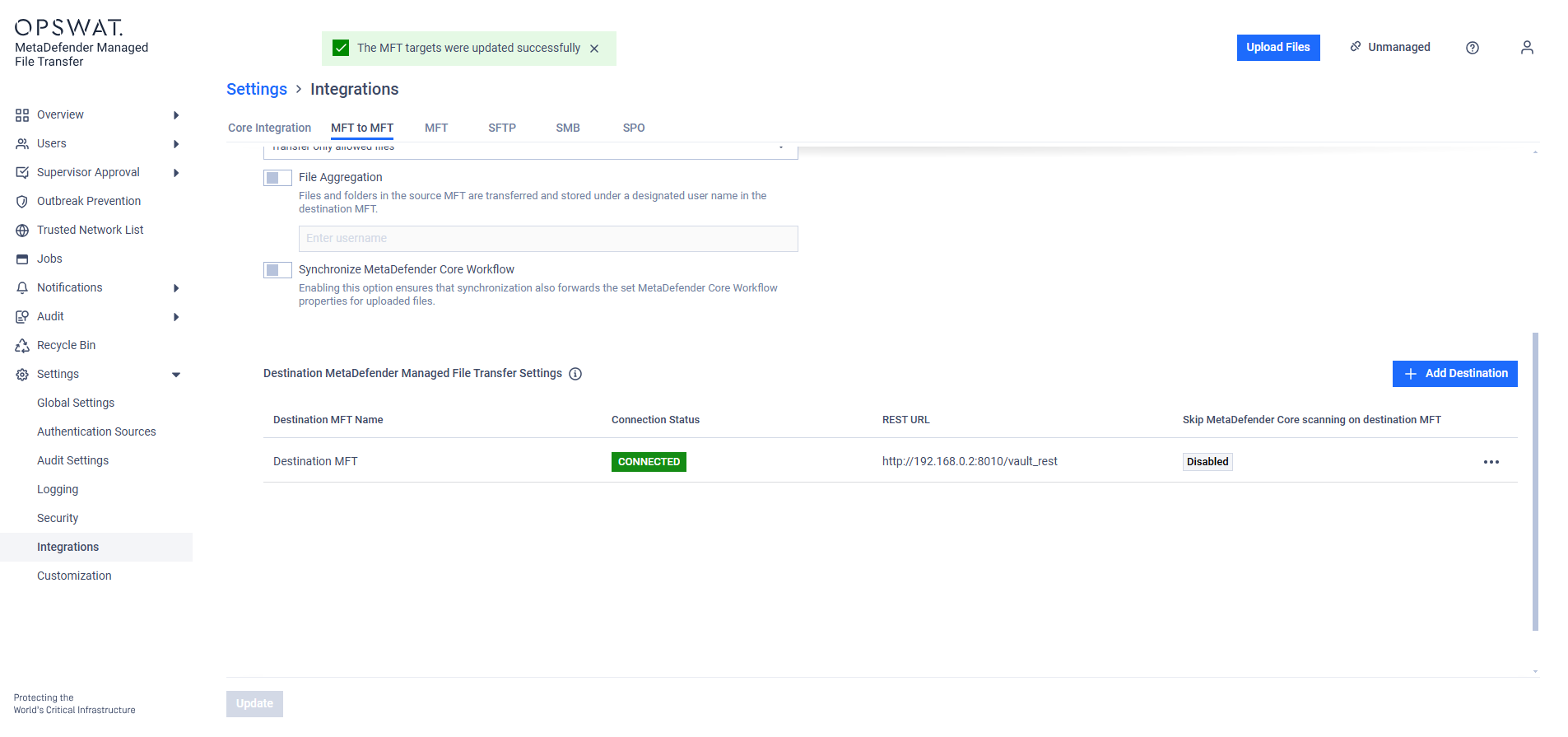Toggle the File Aggregation switch
Viewport: 1568px width, 737px height.
(x=277, y=178)
